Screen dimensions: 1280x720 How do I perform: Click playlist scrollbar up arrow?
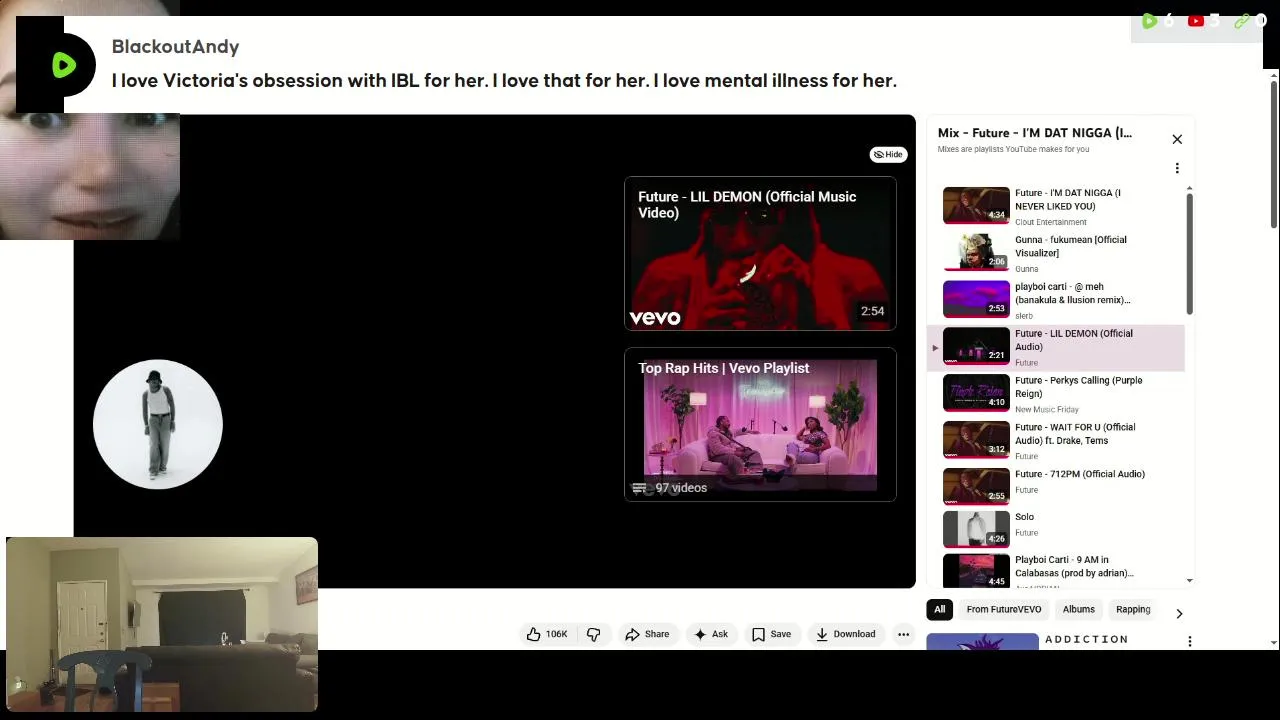[1189, 188]
